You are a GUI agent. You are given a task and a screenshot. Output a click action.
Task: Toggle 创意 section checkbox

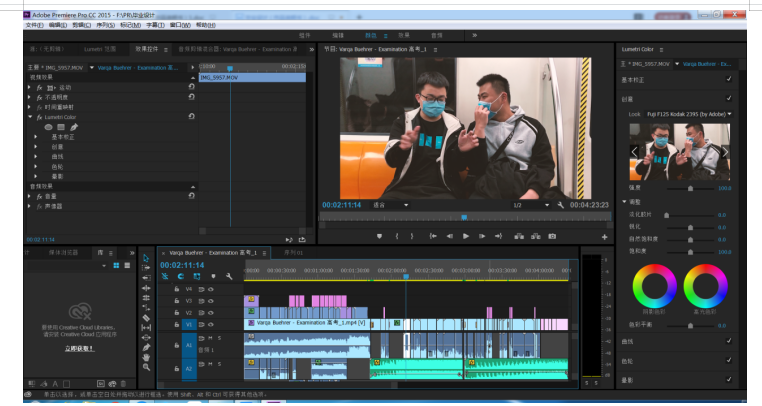pyautogui.click(x=728, y=98)
